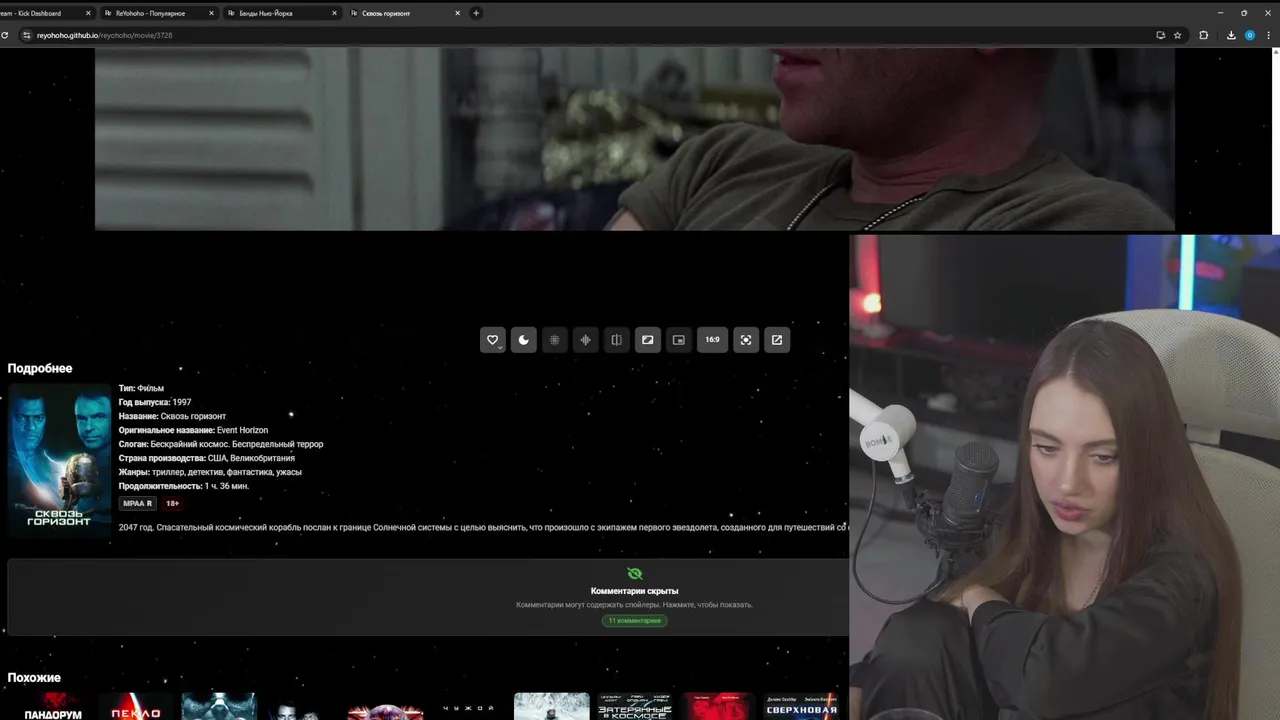1280x720 pixels.
Task: Click the Event Horizon original title
Action: click(x=242, y=430)
